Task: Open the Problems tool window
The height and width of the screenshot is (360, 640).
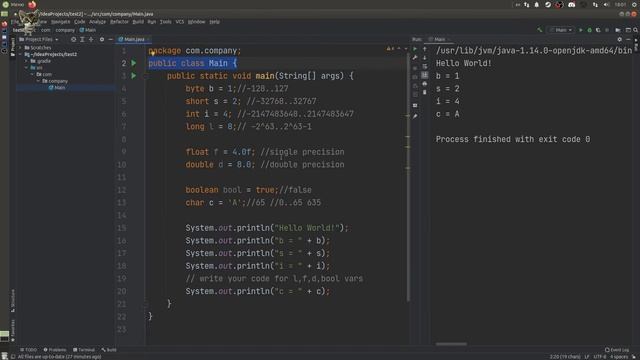Action: [x=55, y=350]
